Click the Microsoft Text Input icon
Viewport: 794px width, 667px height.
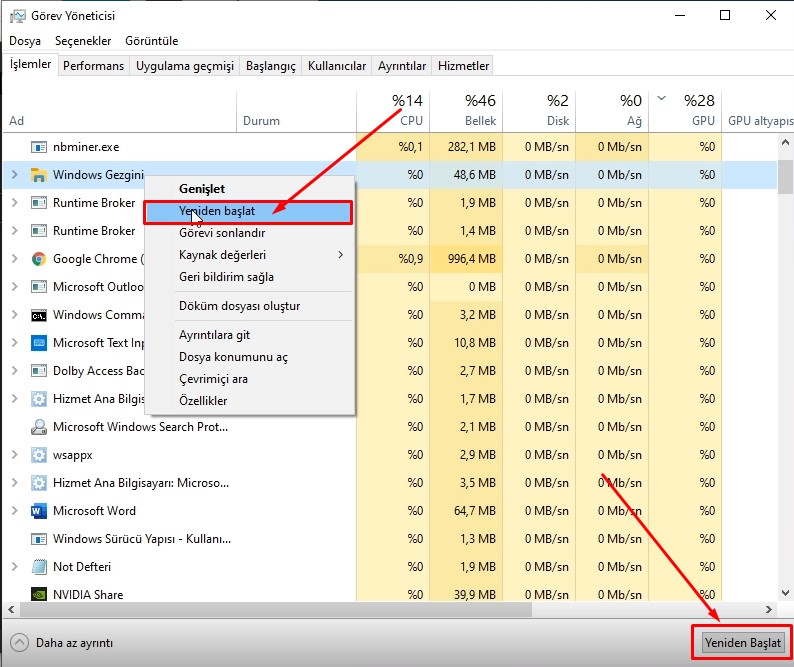[38, 343]
